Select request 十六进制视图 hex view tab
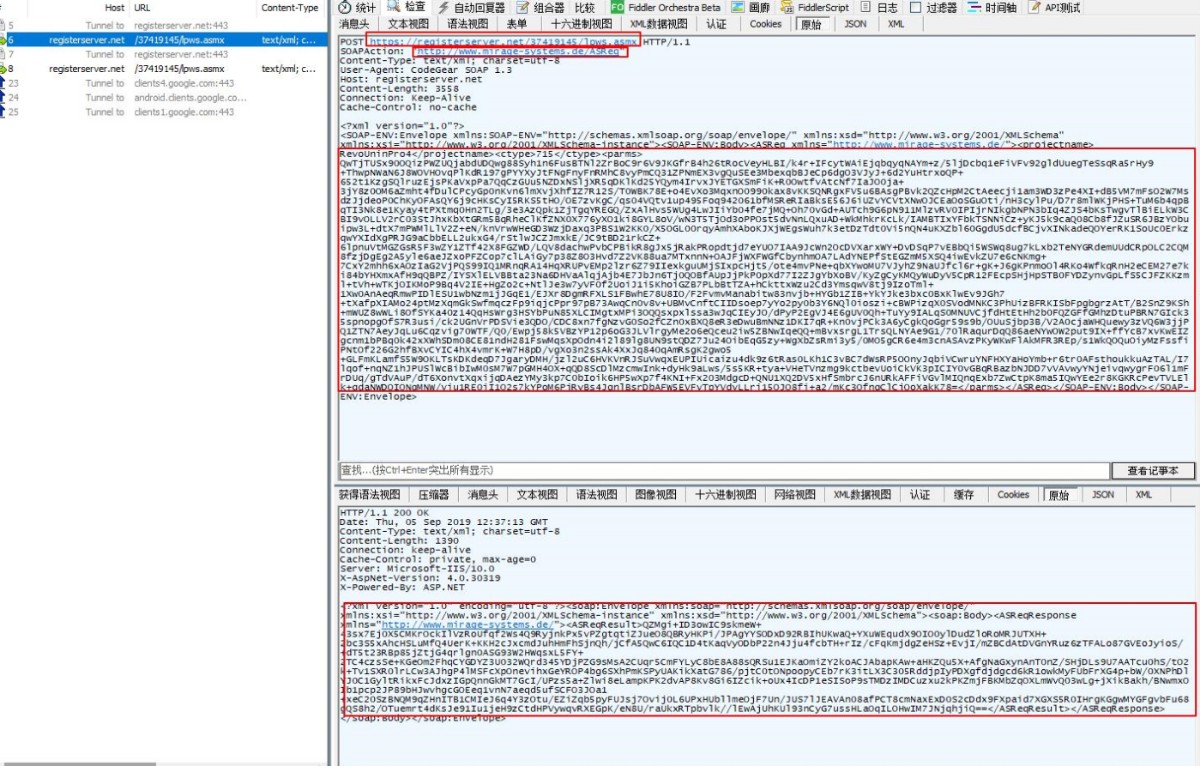This screenshot has height=766, width=1200. (580, 23)
